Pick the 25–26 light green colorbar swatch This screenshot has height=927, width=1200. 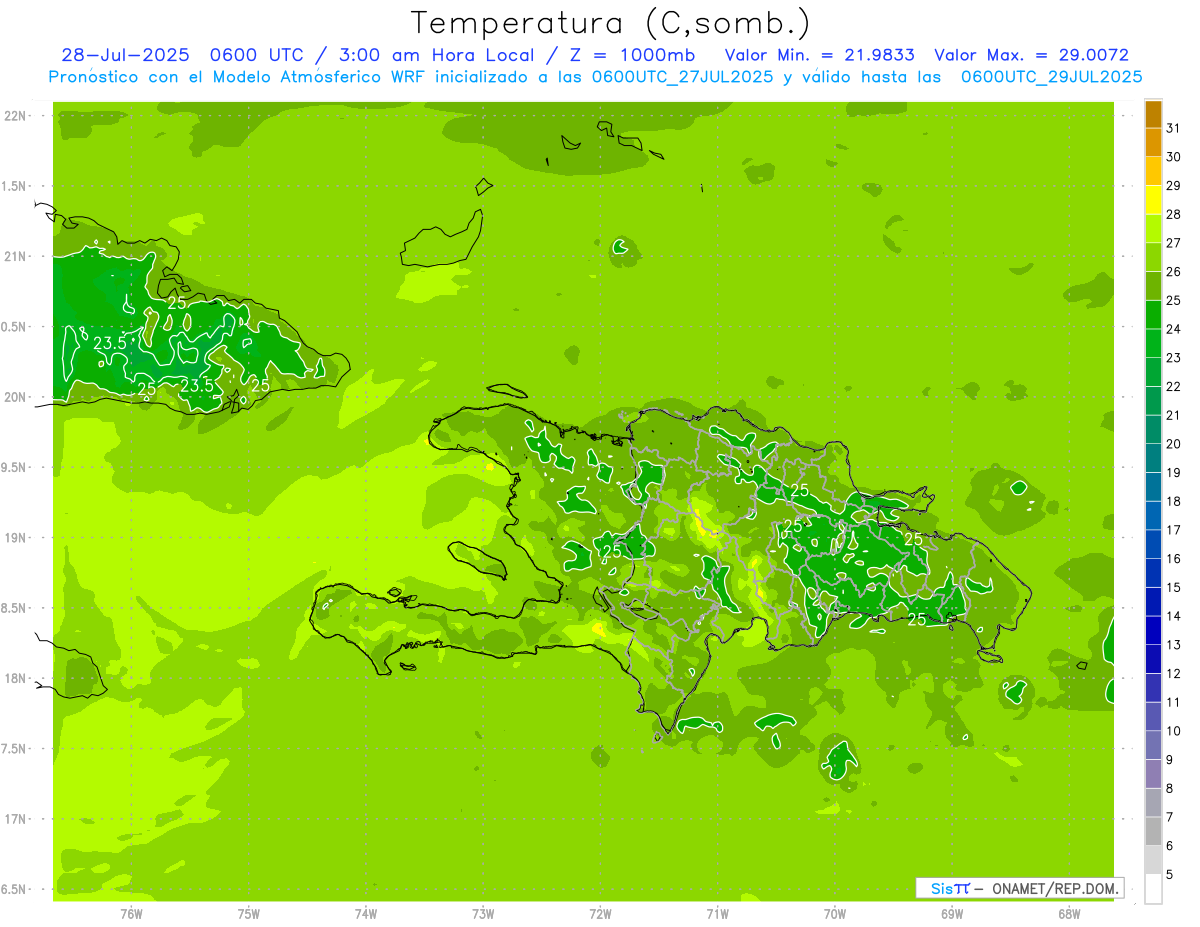(x=1153, y=287)
